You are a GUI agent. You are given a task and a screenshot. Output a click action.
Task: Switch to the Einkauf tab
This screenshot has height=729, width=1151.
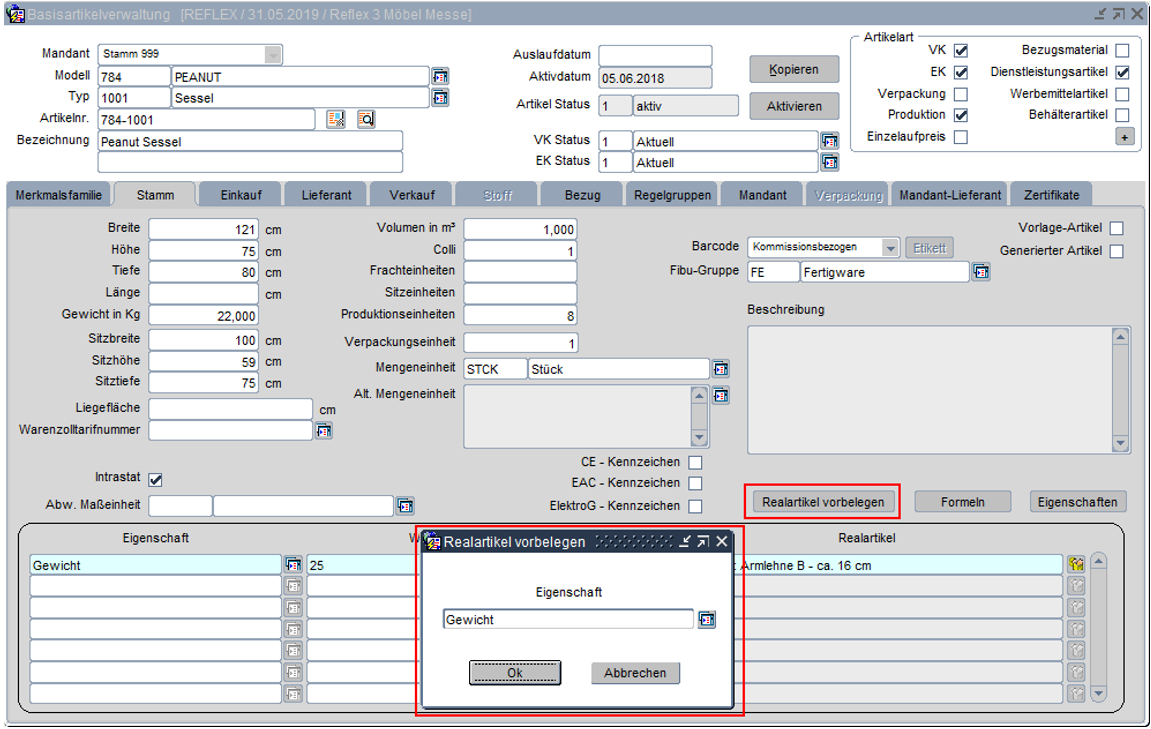point(241,195)
